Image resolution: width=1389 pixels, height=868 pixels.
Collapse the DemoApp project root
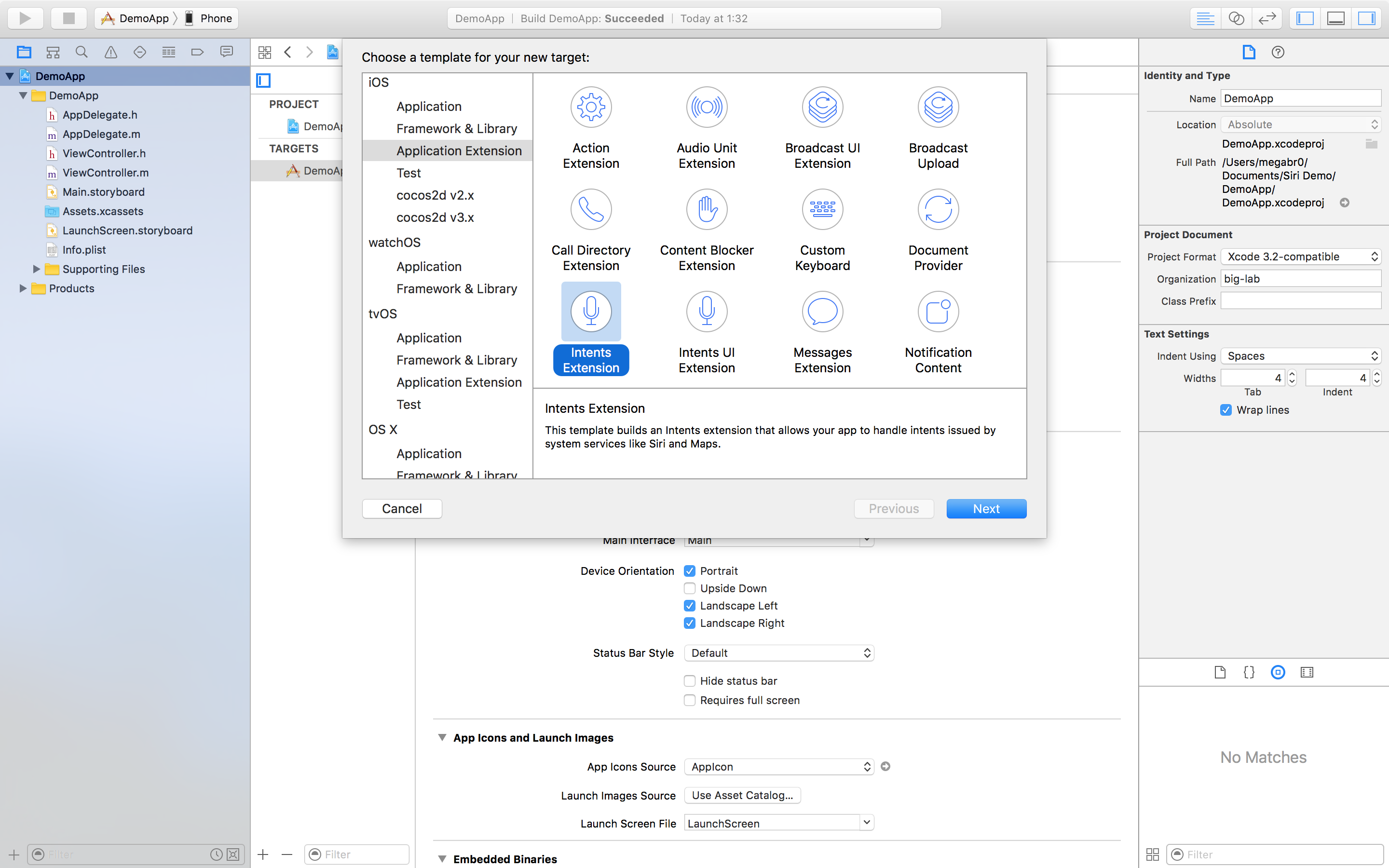pos(10,76)
